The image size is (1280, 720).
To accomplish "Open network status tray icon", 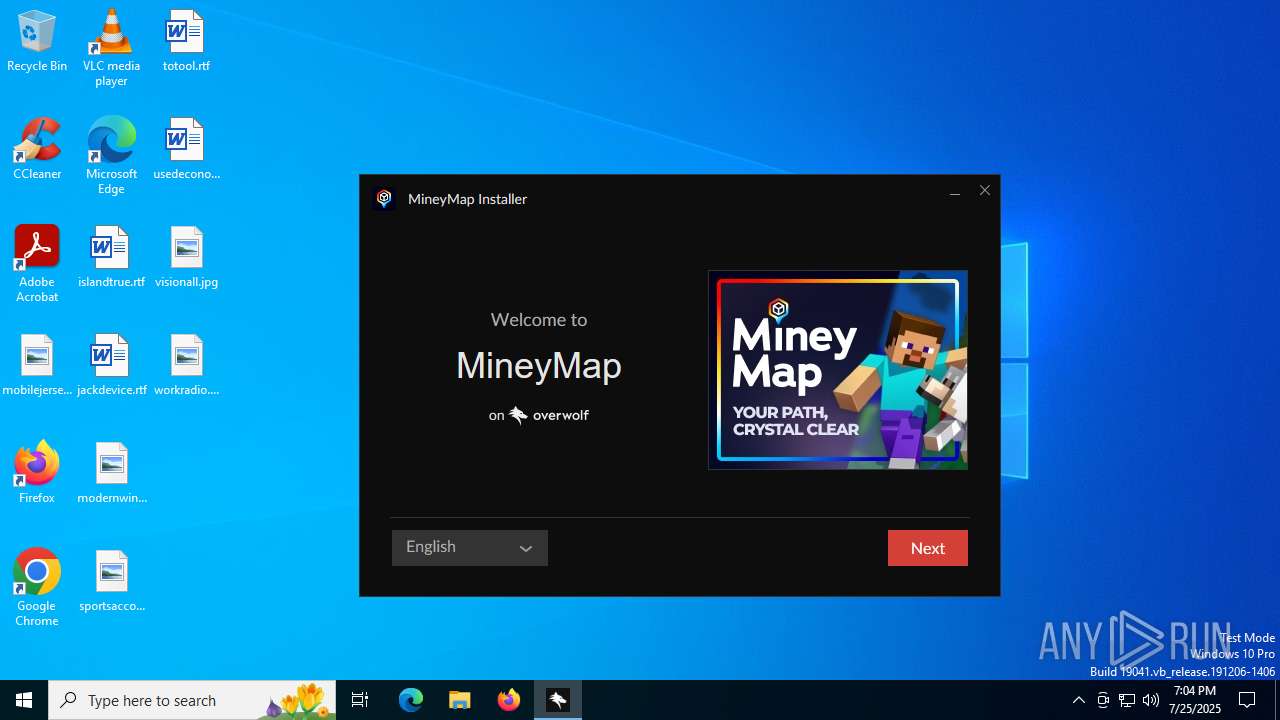I will pos(1127,700).
